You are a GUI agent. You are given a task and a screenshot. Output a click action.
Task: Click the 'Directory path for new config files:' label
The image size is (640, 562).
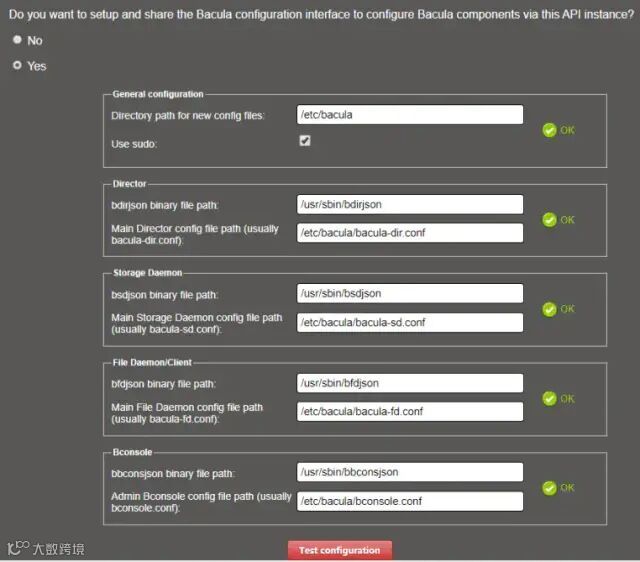tap(188, 116)
